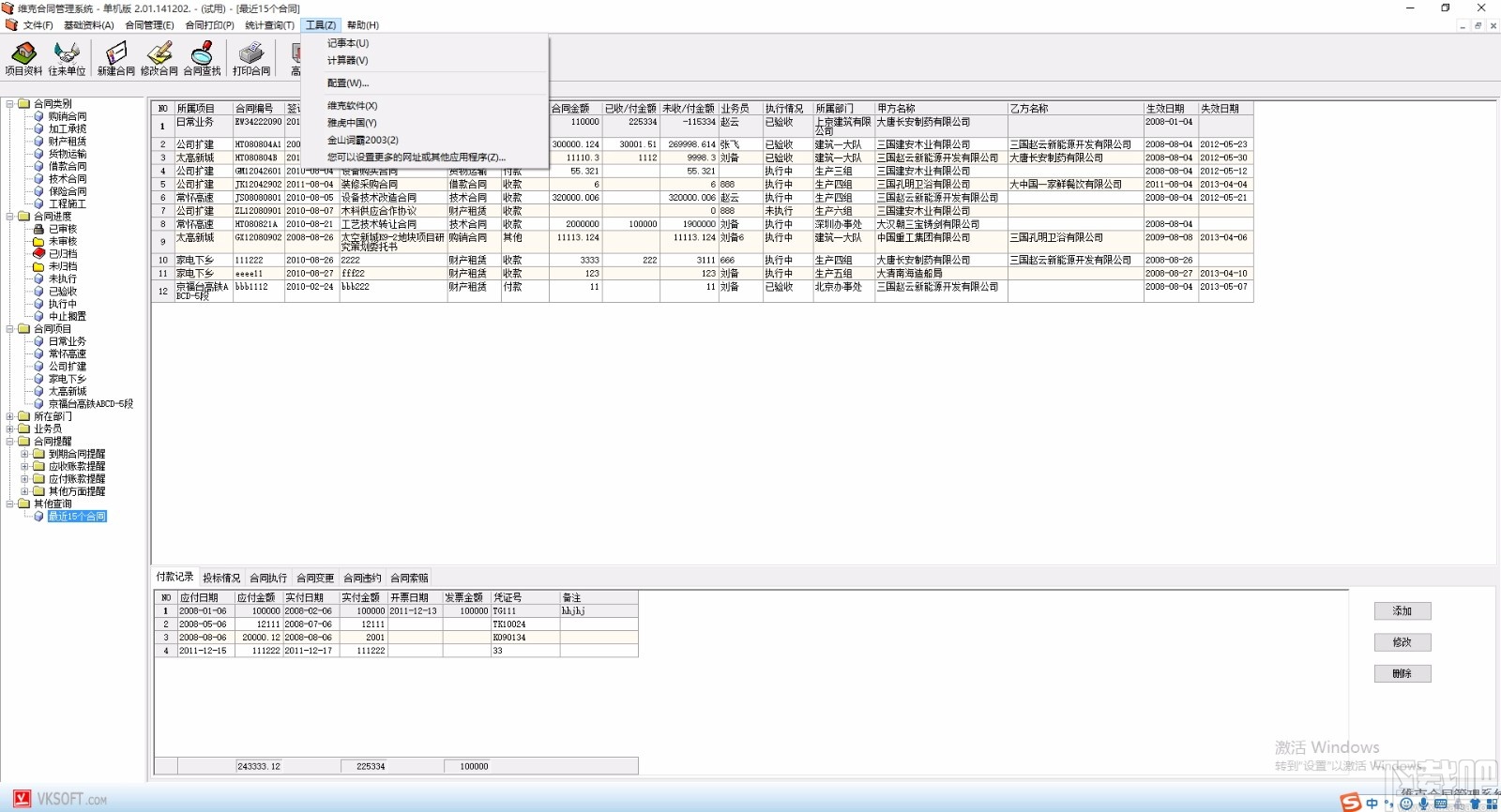Choose 雅虎中国(Y) menu entry
Viewport: 1501px width, 812px height.
pyautogui.click(x=352, y=123)
